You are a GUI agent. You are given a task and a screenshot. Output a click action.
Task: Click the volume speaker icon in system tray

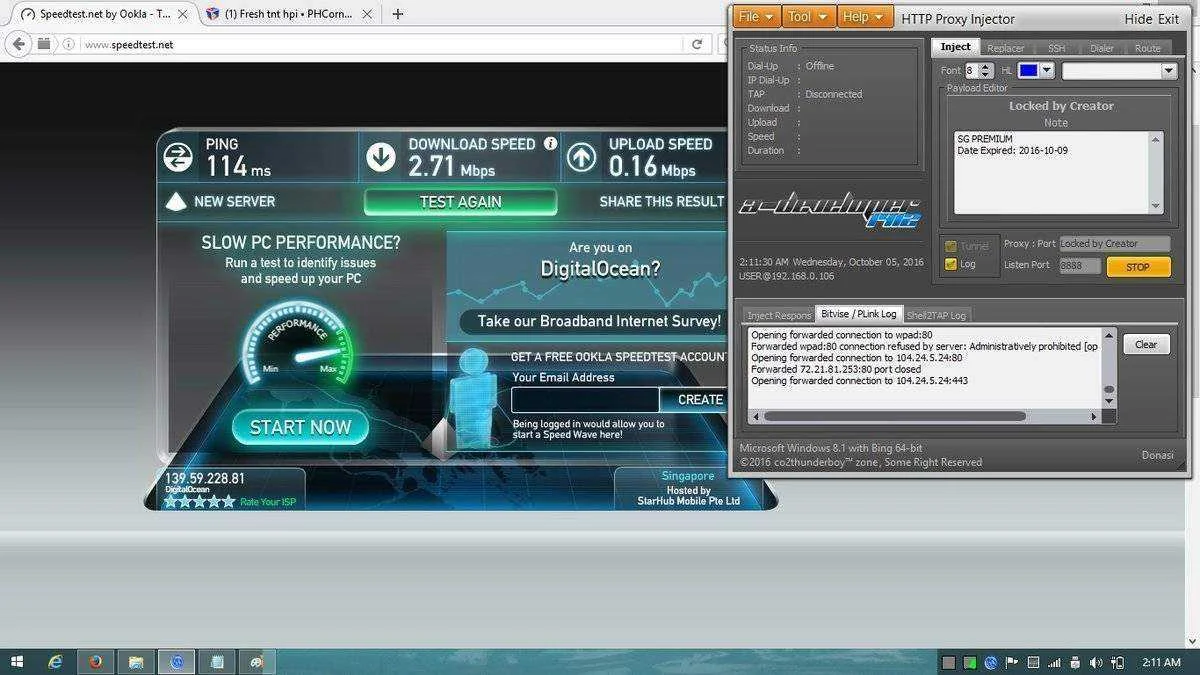tap(1096, 662)
